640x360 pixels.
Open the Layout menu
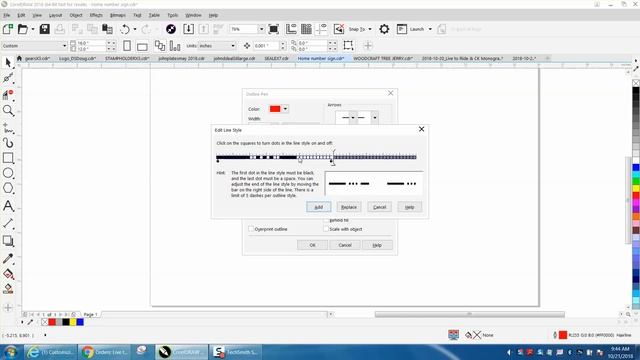click(x=55, y=15)
